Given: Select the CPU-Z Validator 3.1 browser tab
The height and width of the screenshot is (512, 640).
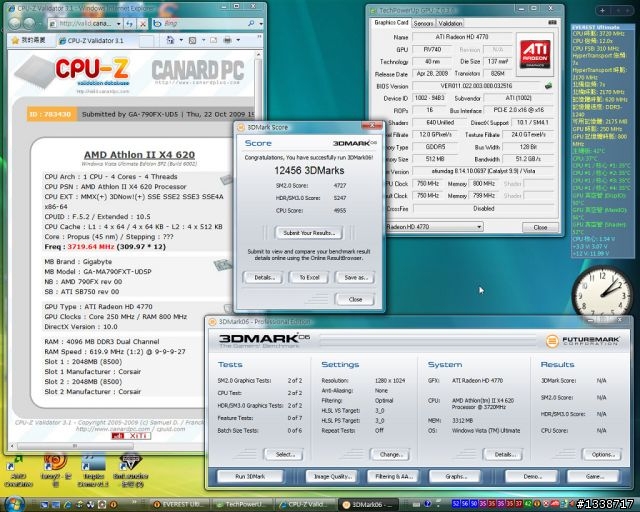Looking at the screenshot, I should (x=97, y=40).
